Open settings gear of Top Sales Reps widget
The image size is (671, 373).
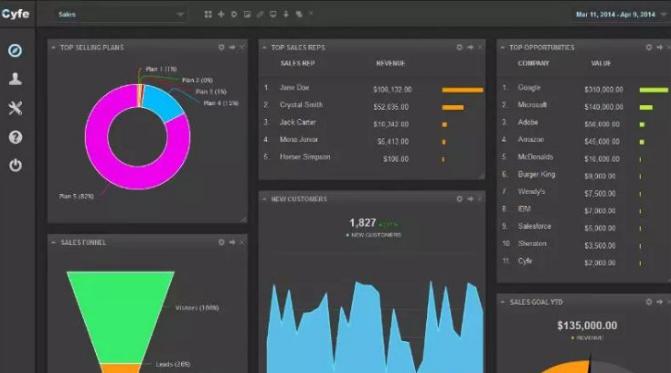pos(459,47)
